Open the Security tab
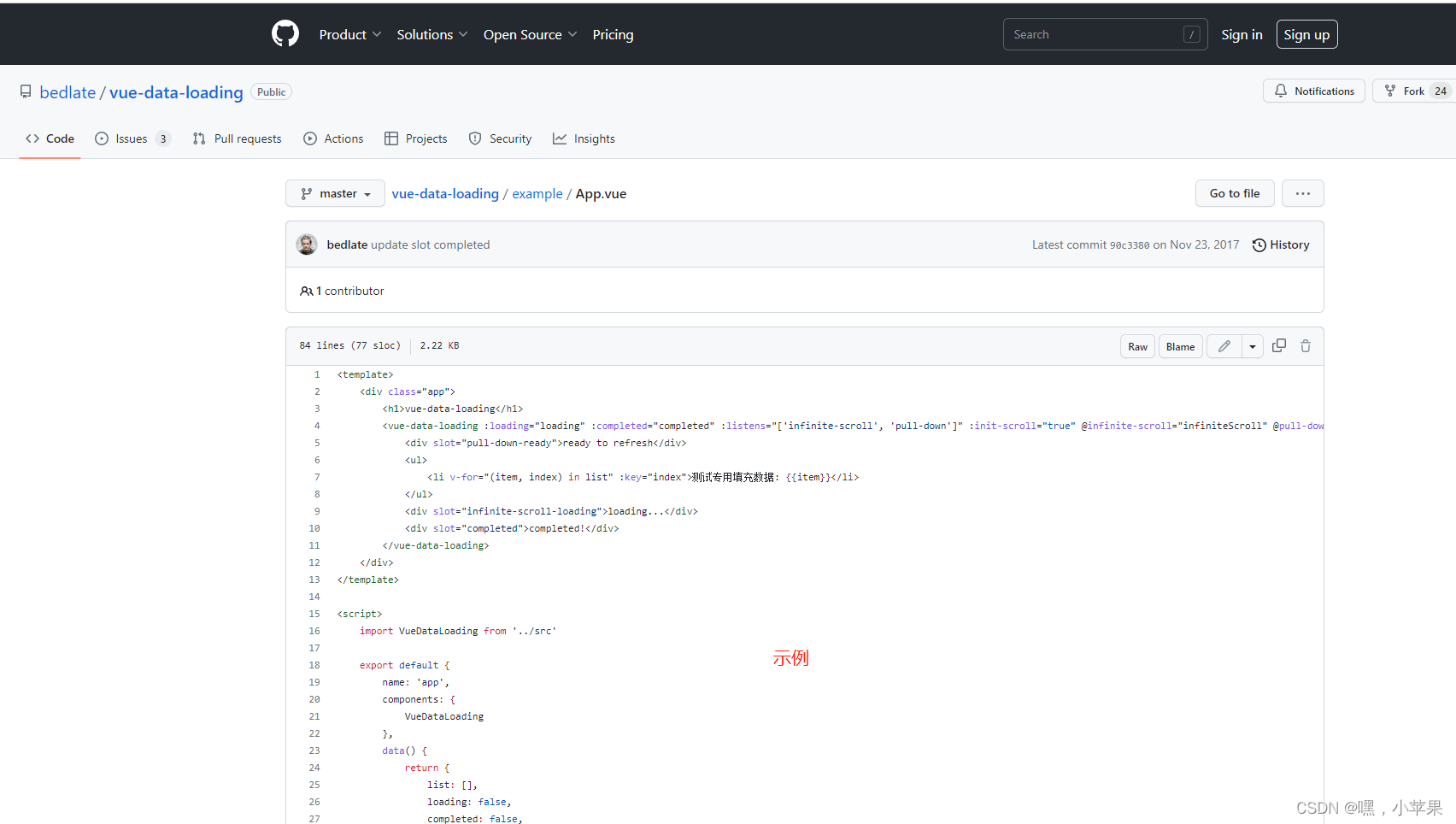This screenshot has width=1456, height=824. 500,138
